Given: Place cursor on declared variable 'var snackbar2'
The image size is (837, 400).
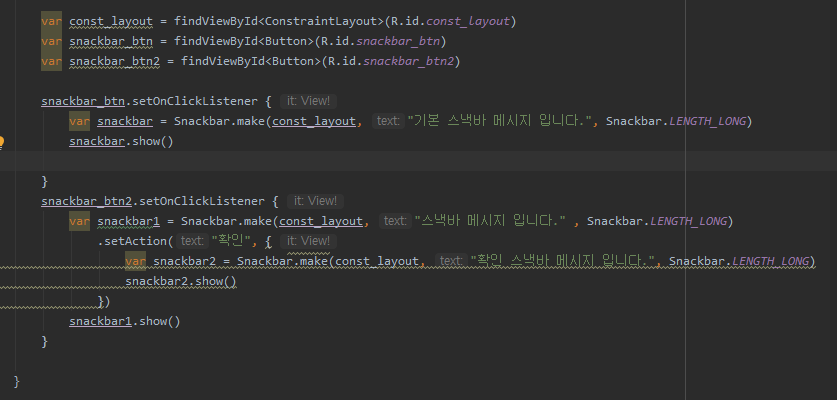Looking at the screenshot, I should point(185,261).
